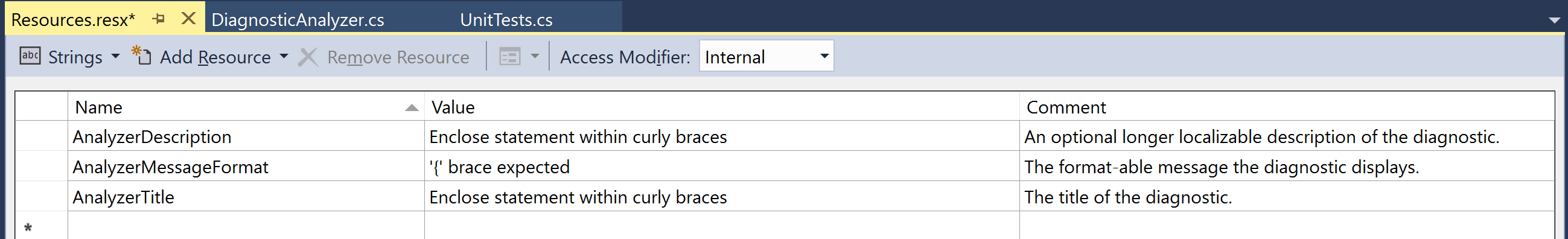Click the resource view layout icon

pyautogui.click(x=509, y=57)
